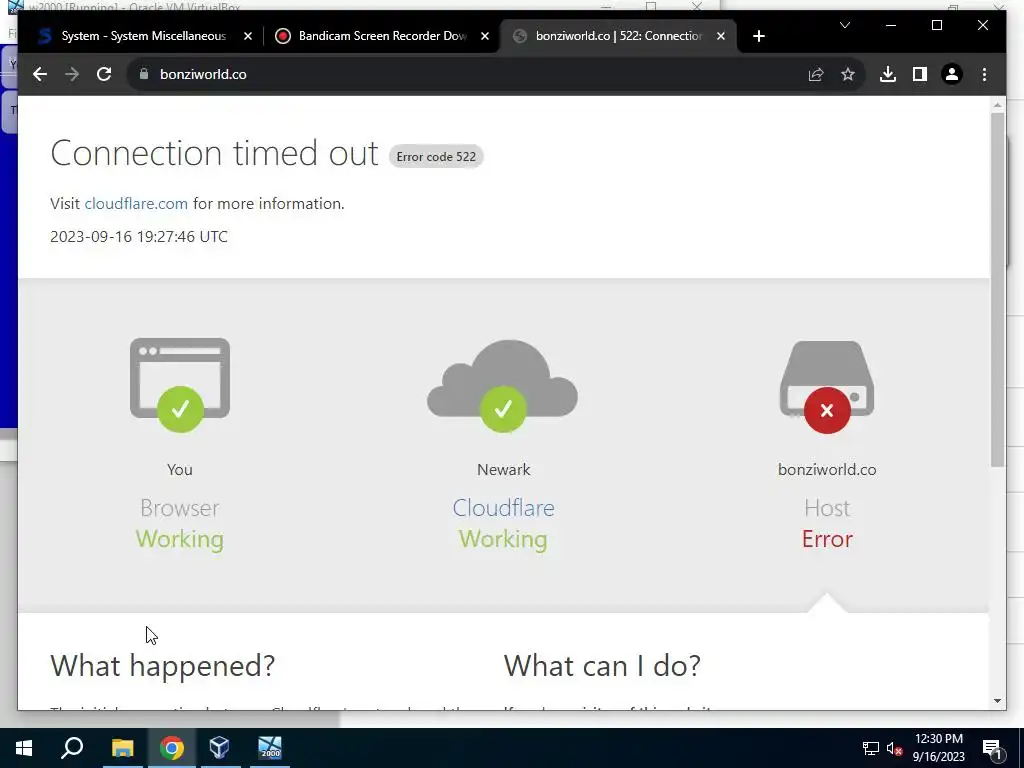View site information via the padlock icon
Viewport: 1024px width, 768px height.
click(x=144, y=74)
